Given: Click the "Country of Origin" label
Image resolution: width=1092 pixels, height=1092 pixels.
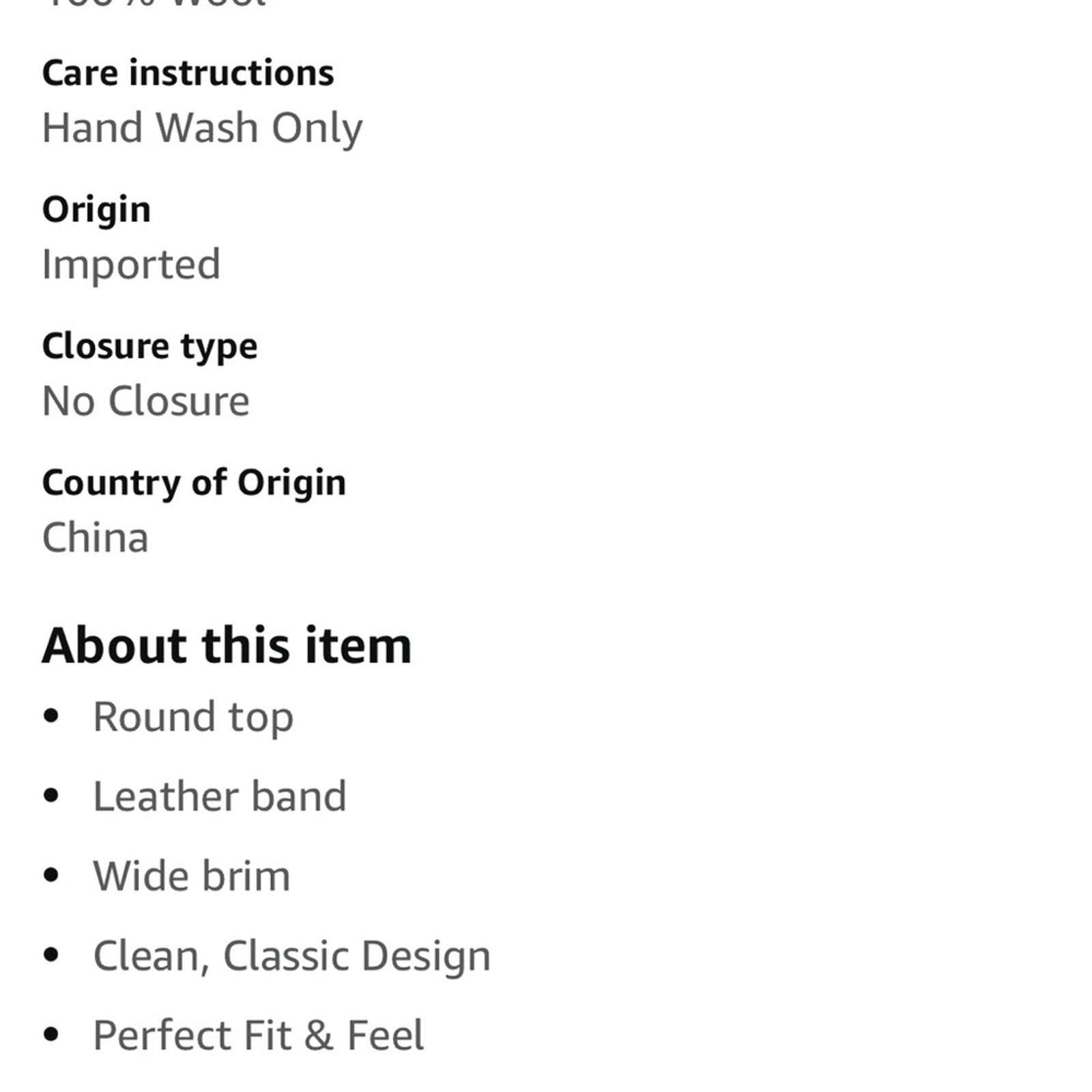Looking at the screenshot, I should point(194,483).
